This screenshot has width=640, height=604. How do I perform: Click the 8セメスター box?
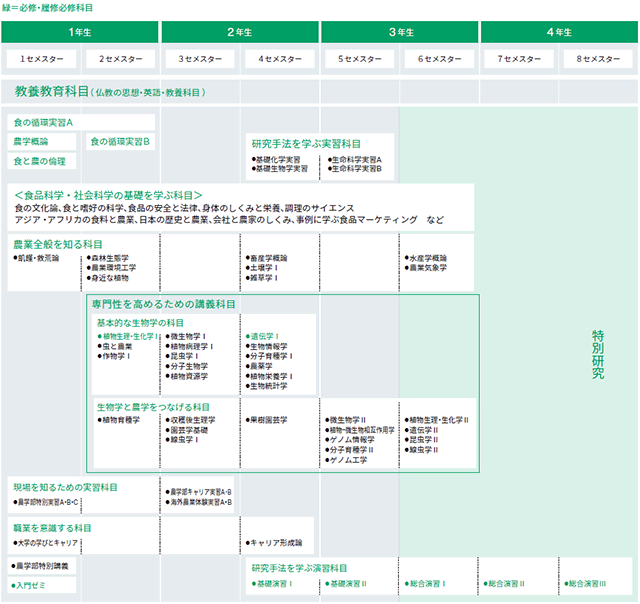click(x=598, y=59)
